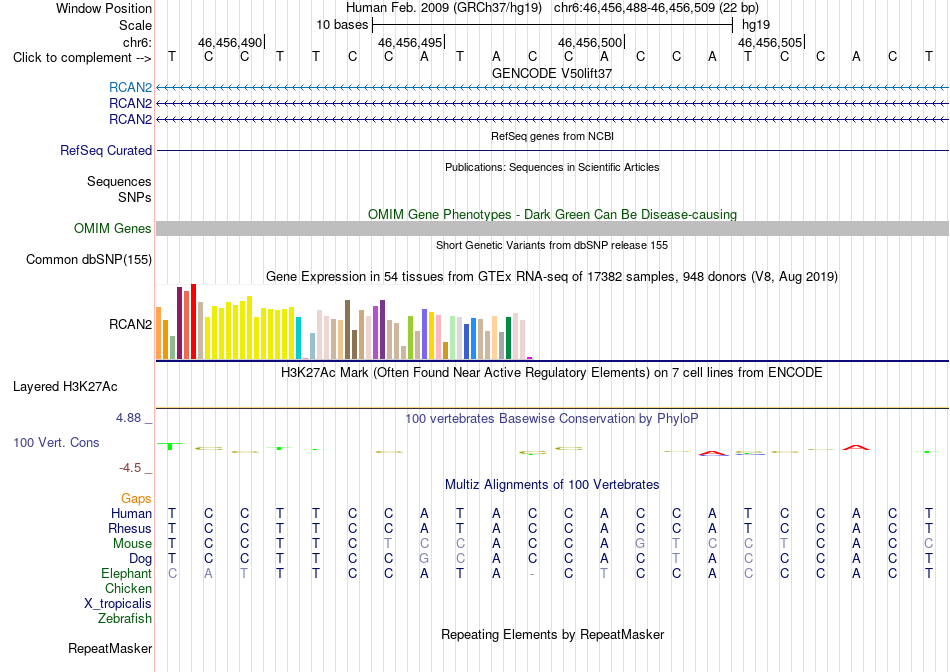Click the Window Position track label
Image resolution: width=950 pixels, height=672 pixels.
click(104, 8)
